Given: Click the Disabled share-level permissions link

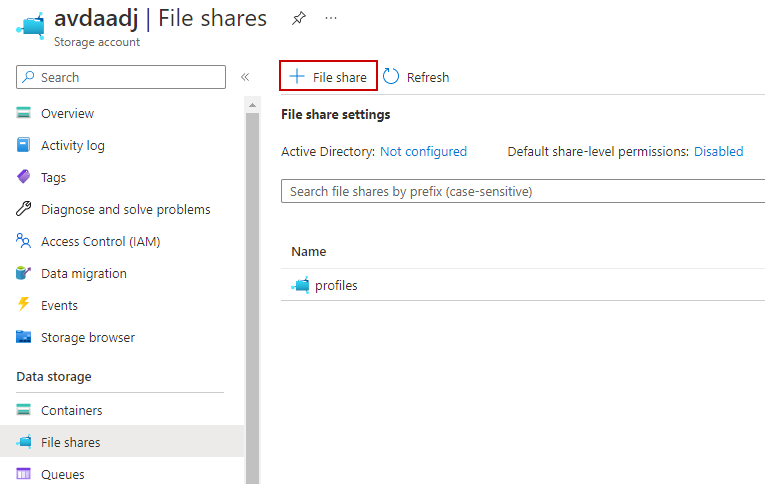Looking at the screenshot, I should tap(718, 152).
